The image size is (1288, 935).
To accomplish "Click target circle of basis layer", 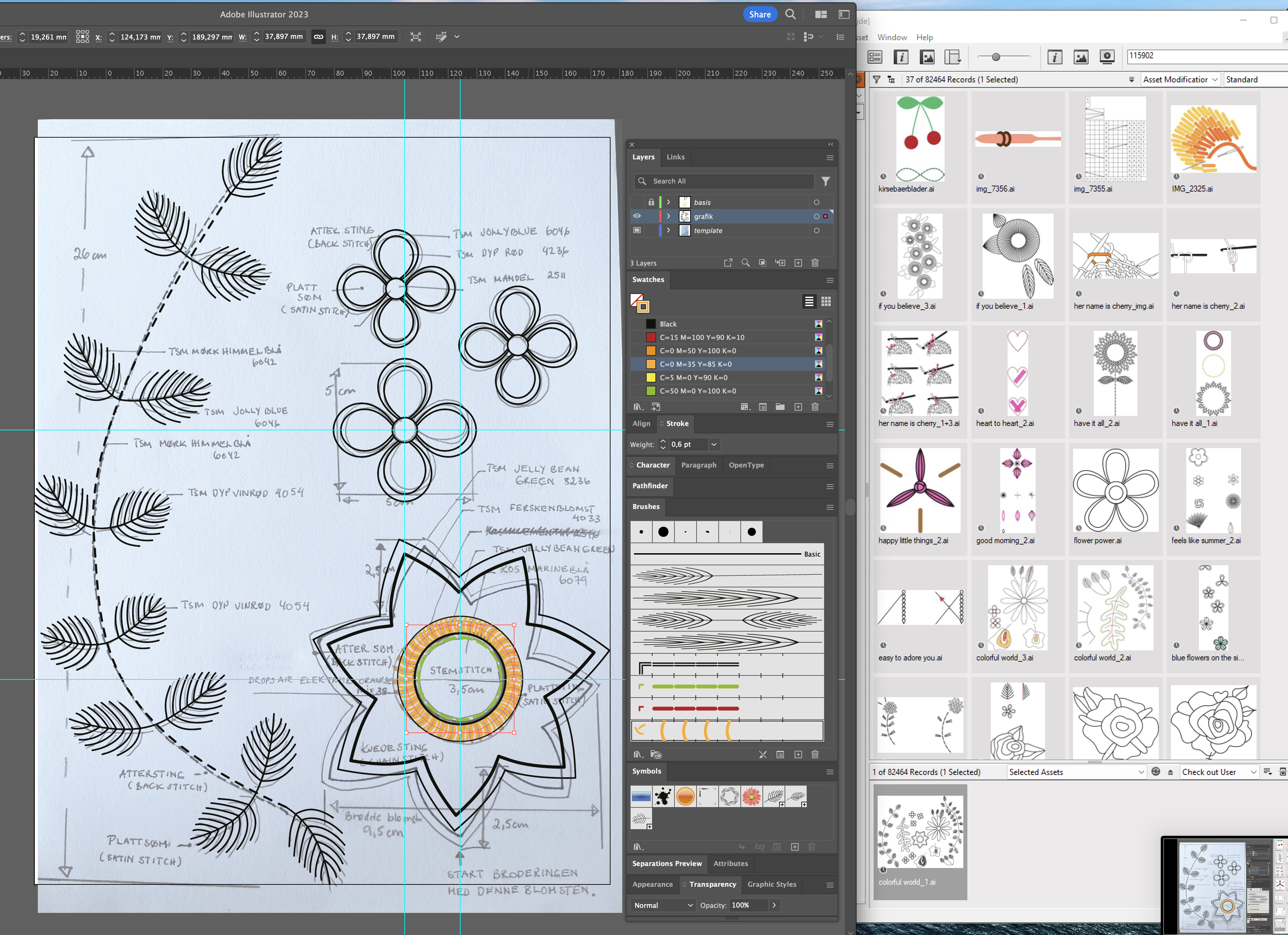I will tap(816, 202).
